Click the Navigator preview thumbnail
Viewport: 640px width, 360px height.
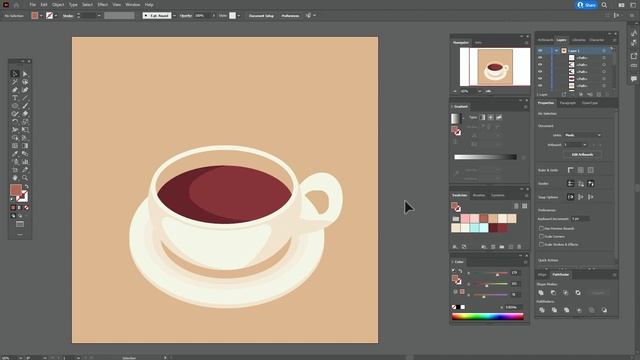[495, 67]
